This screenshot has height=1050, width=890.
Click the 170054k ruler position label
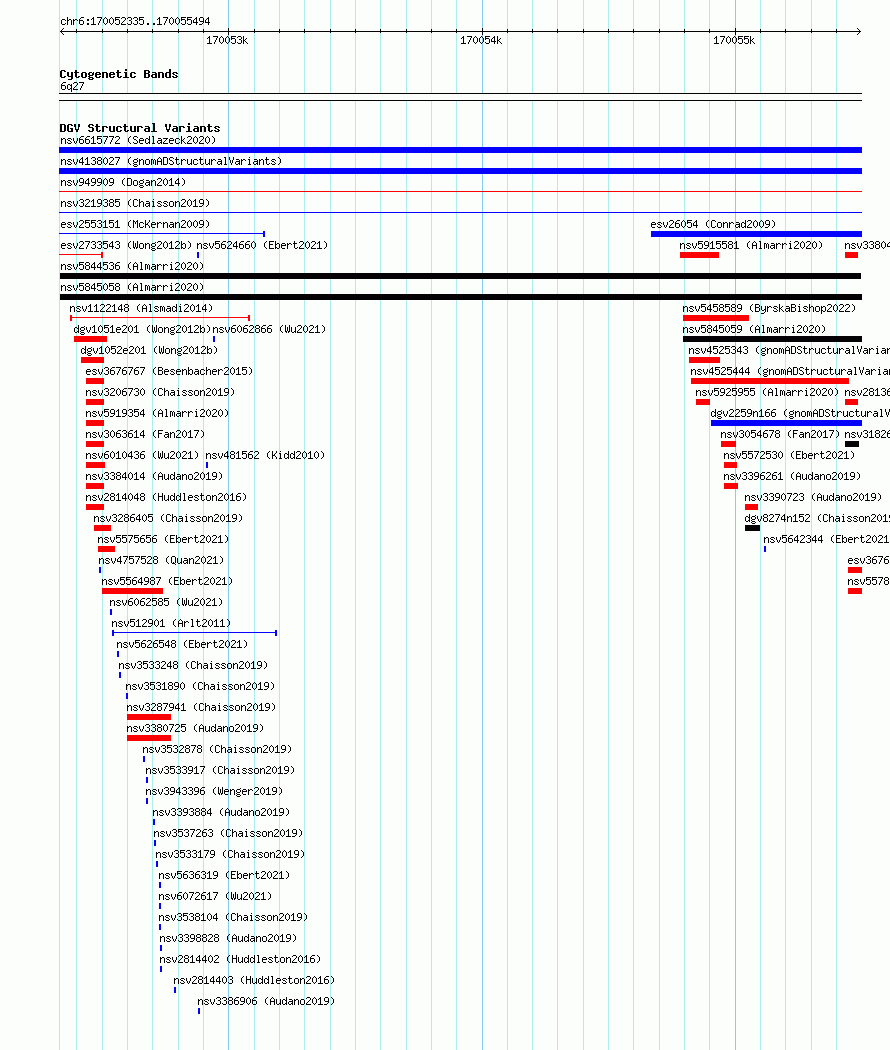481,40
